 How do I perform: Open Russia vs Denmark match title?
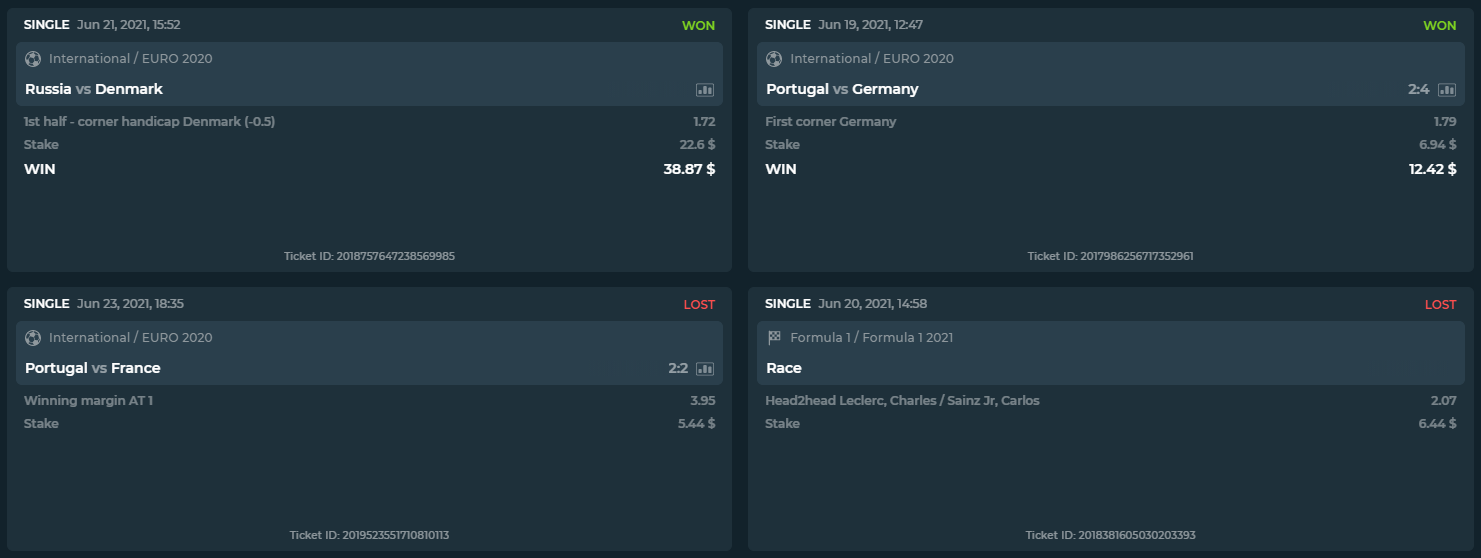(x=94, y=89)
